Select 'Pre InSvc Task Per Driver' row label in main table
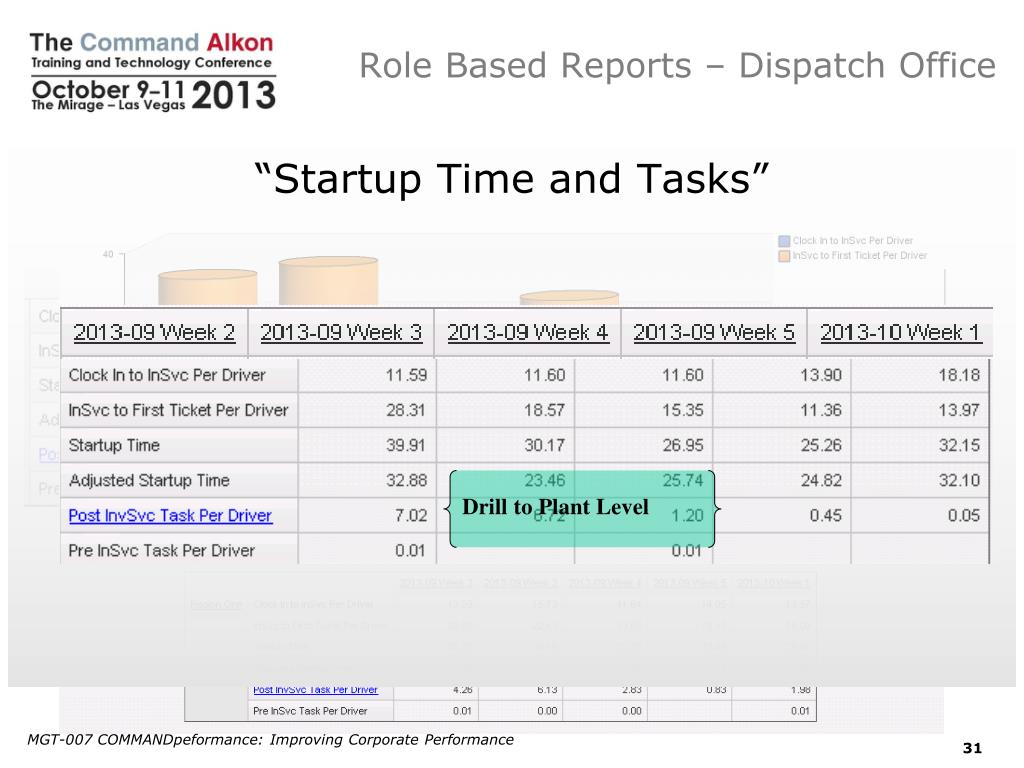 (x=161, y=551)
